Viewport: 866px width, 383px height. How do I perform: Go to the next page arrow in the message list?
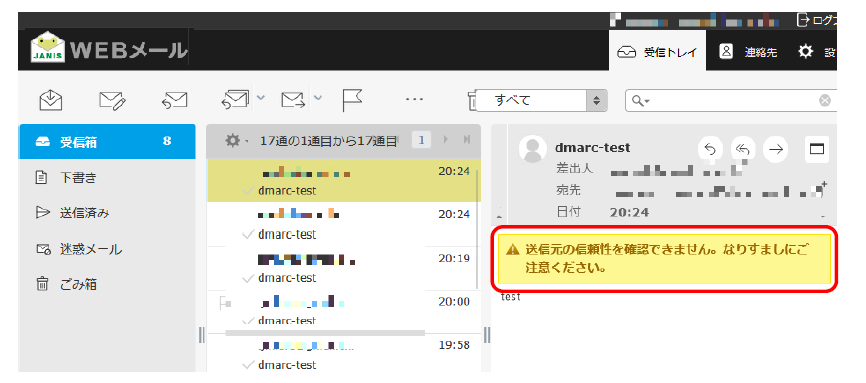pyautogui.click(x=446, y=140)
